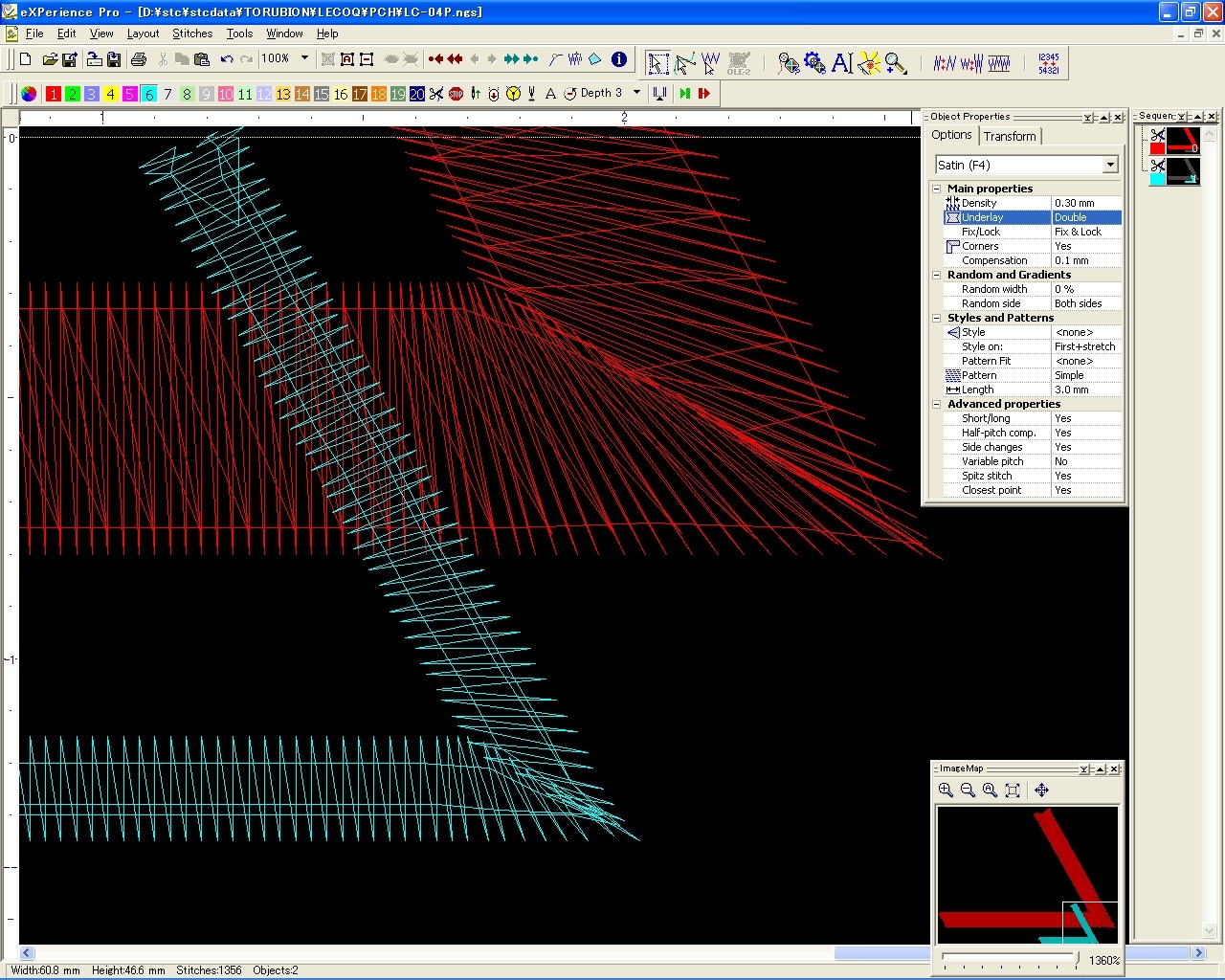
Task: Click the Short/long Yes value
Action: click(x=1086, y=418)
